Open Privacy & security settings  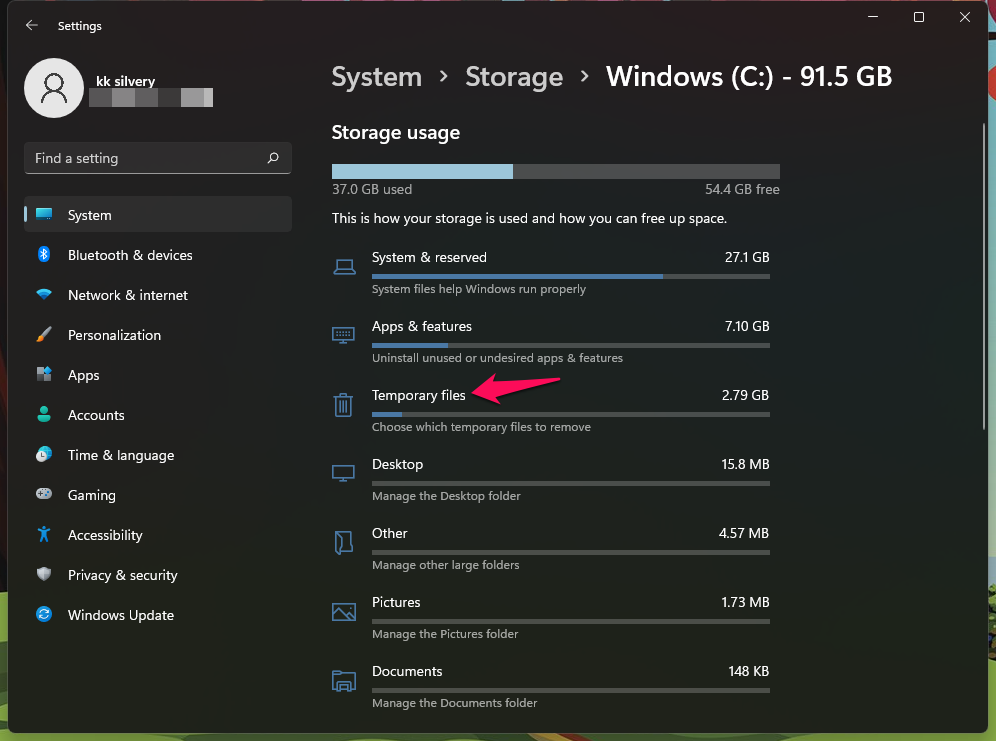pos(158,575)
